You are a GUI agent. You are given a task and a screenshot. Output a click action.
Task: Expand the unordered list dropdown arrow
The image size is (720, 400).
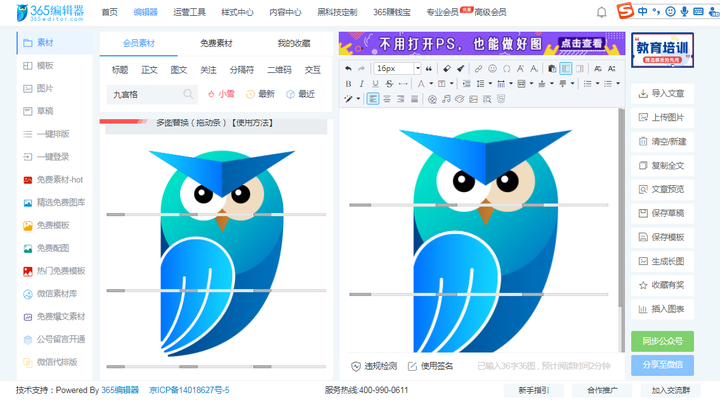618,84
